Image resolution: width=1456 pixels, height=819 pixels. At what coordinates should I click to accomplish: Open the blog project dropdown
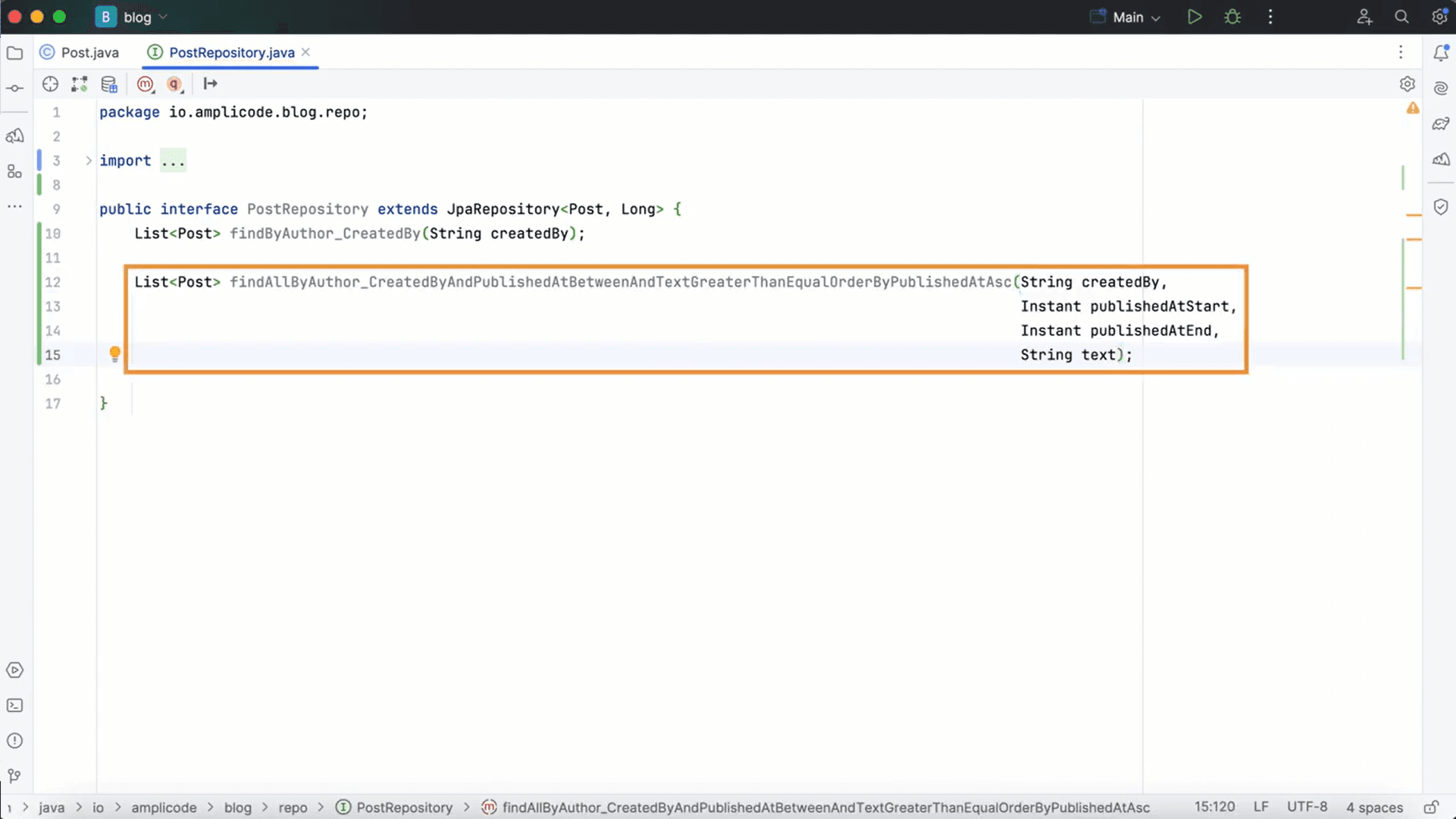pos(132,17)
